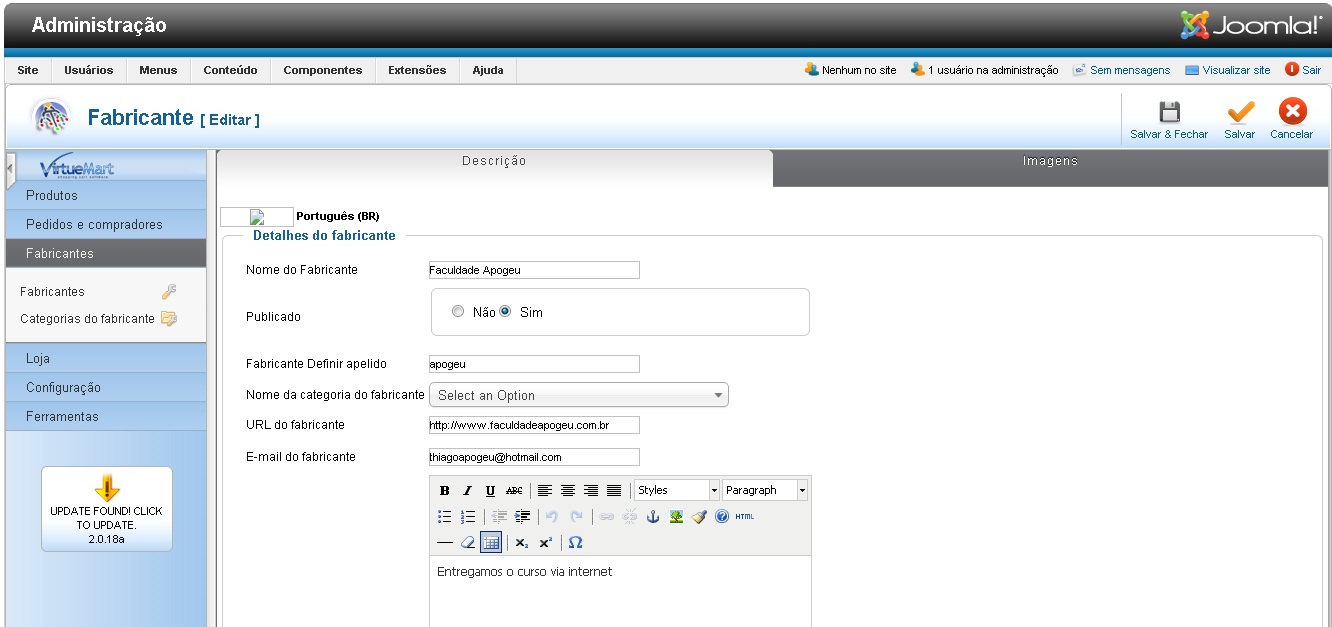Click the insert image icon in editor
This screenshot has width=1332, height=627.
click(676, 517)
